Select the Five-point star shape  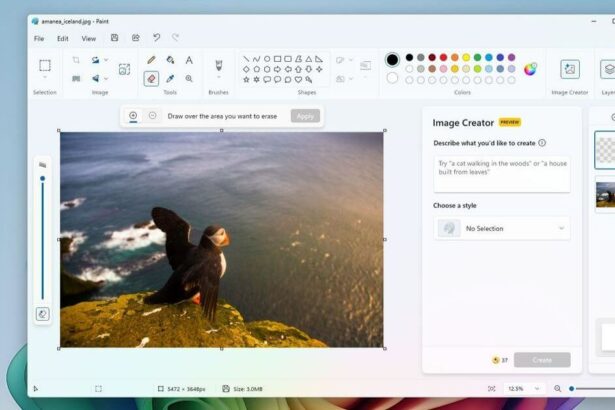point(246,80)
